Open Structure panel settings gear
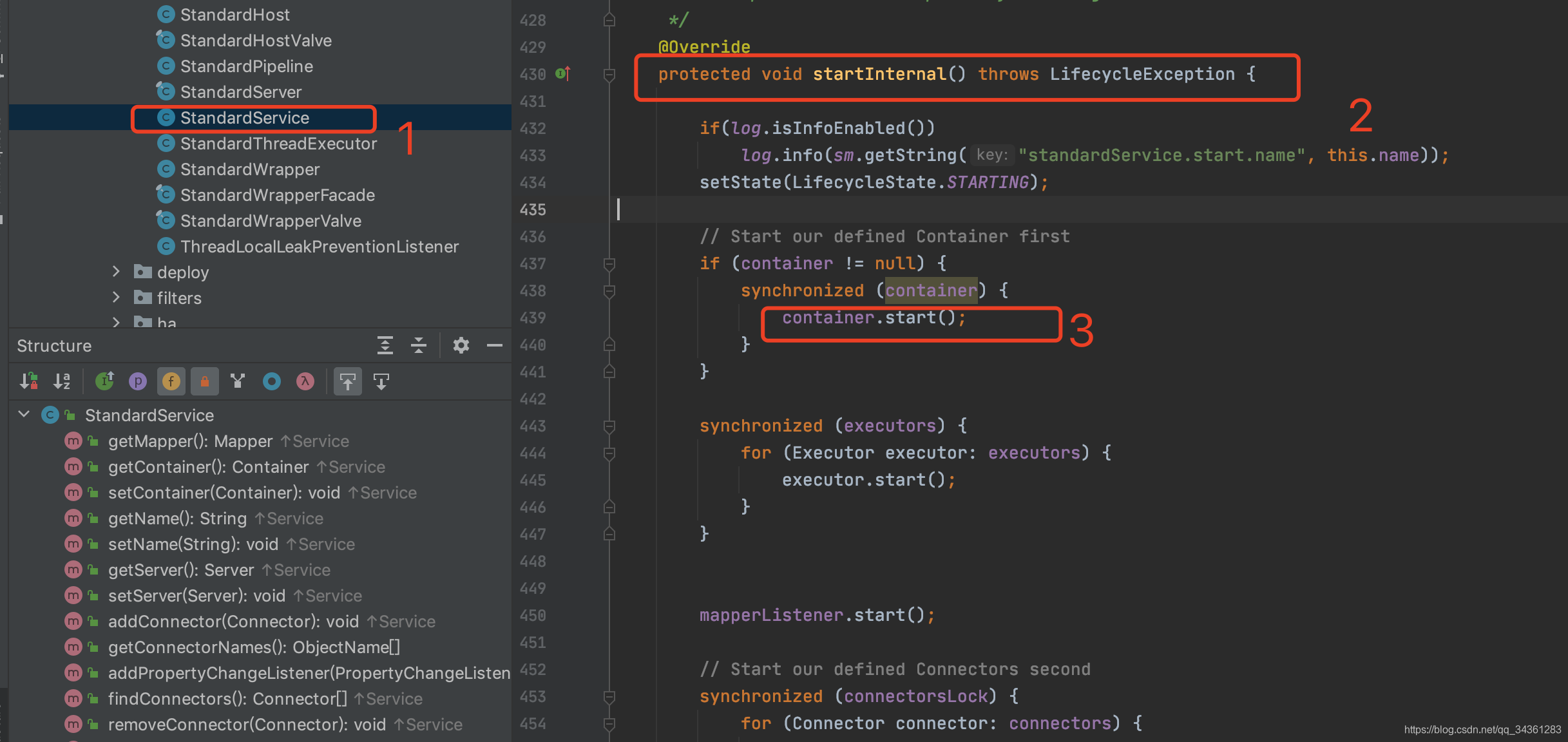This screenshot has width=1568, height=742. pyautogui.click(x=461, y=346)
